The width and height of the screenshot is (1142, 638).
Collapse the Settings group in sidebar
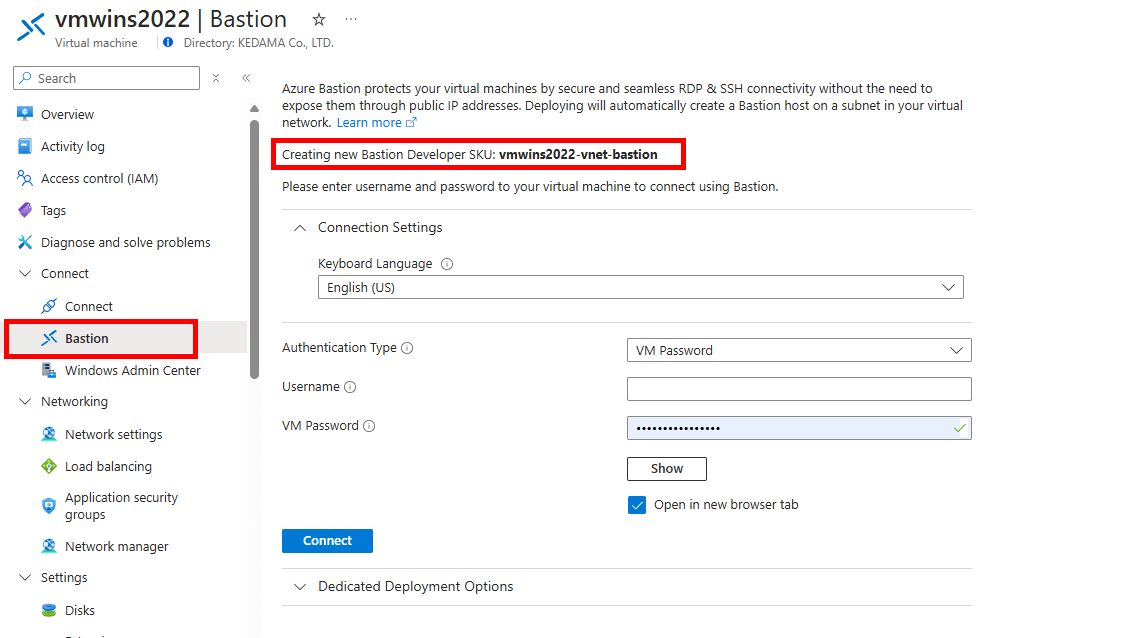pyautogui.click(x=25, y=577)
